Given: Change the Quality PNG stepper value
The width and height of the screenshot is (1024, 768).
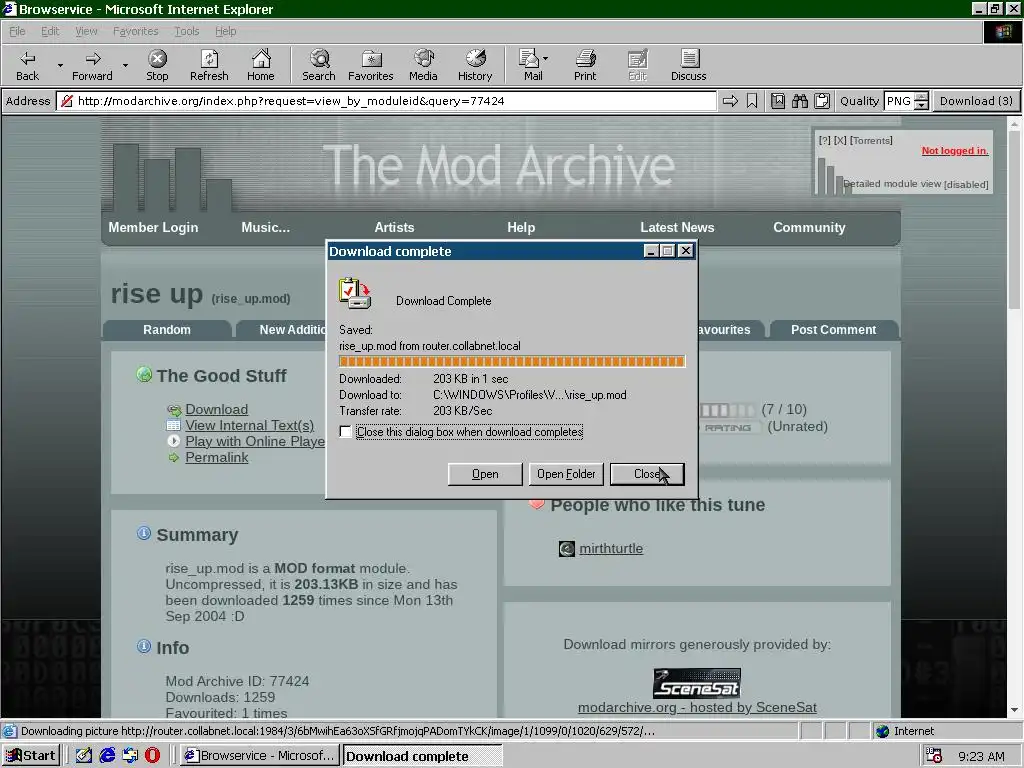Looking at the screenshot, I should (x=921, y=101).
